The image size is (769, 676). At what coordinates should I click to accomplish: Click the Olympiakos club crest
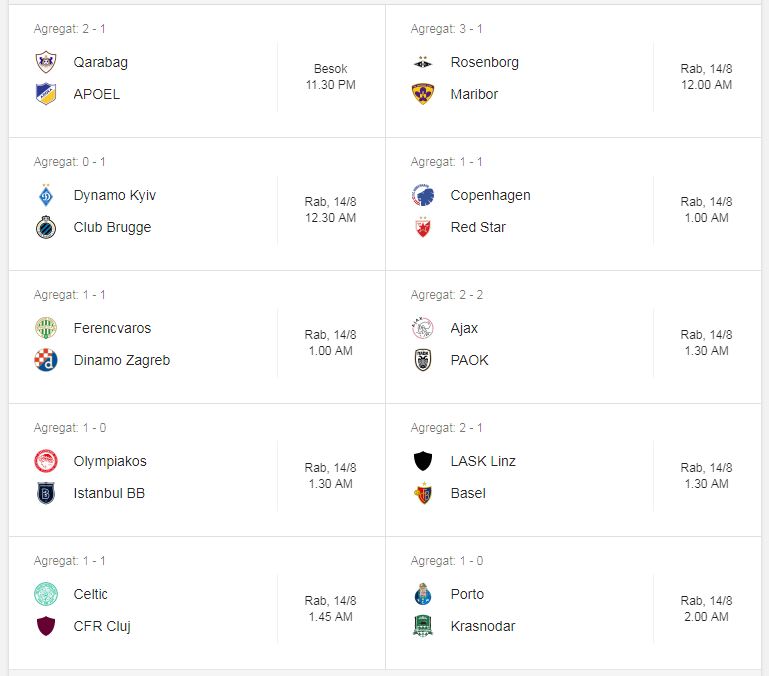(x=46, y=461)
